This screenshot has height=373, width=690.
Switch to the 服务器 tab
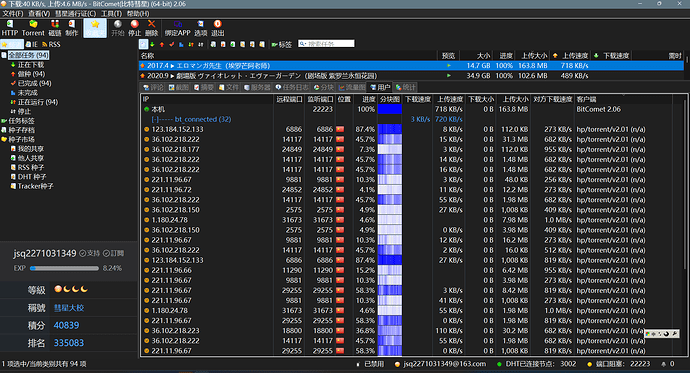point(257,87)
